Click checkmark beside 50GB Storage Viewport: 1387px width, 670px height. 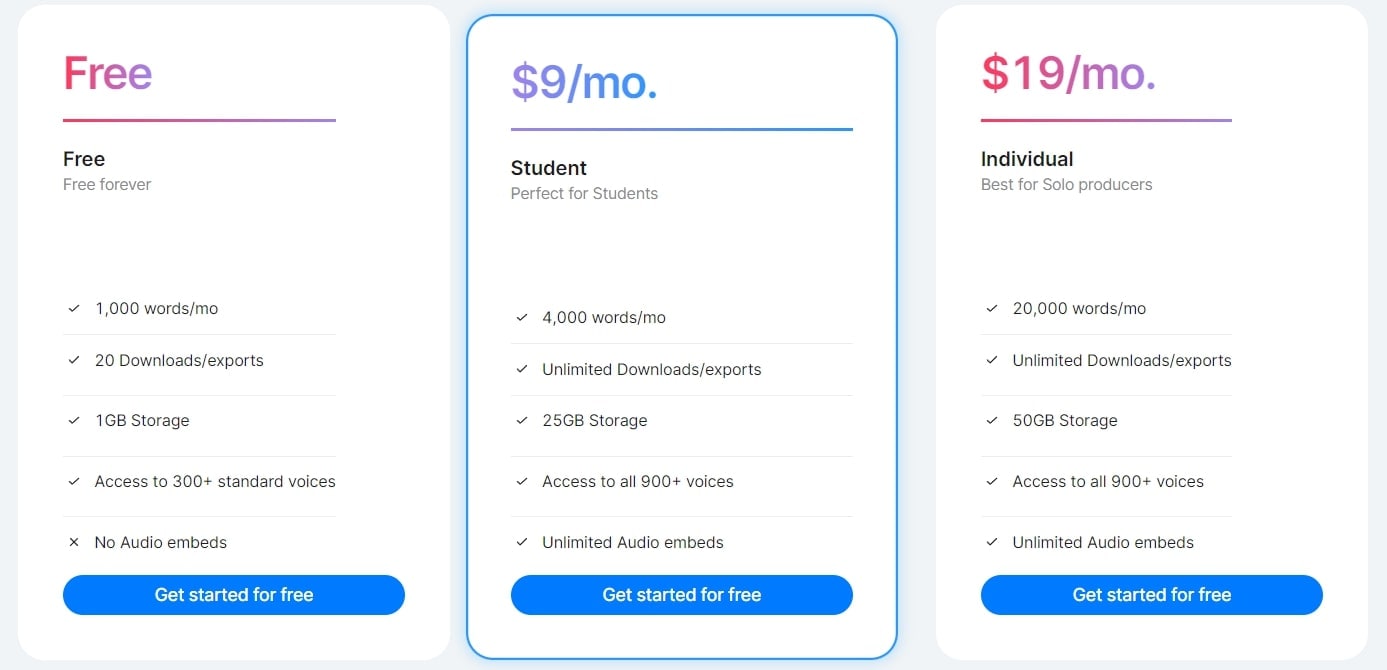click(x=992, y=421)
